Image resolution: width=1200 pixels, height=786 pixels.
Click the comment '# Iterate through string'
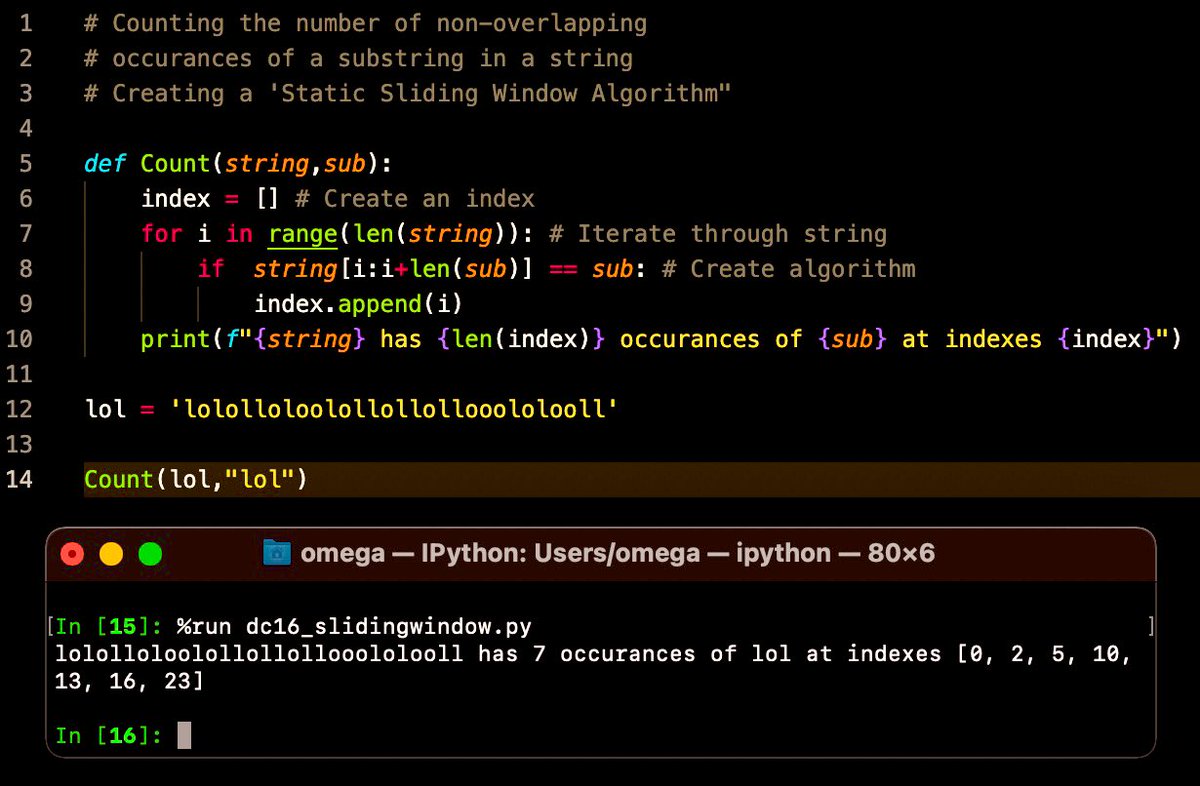[718, 234]
